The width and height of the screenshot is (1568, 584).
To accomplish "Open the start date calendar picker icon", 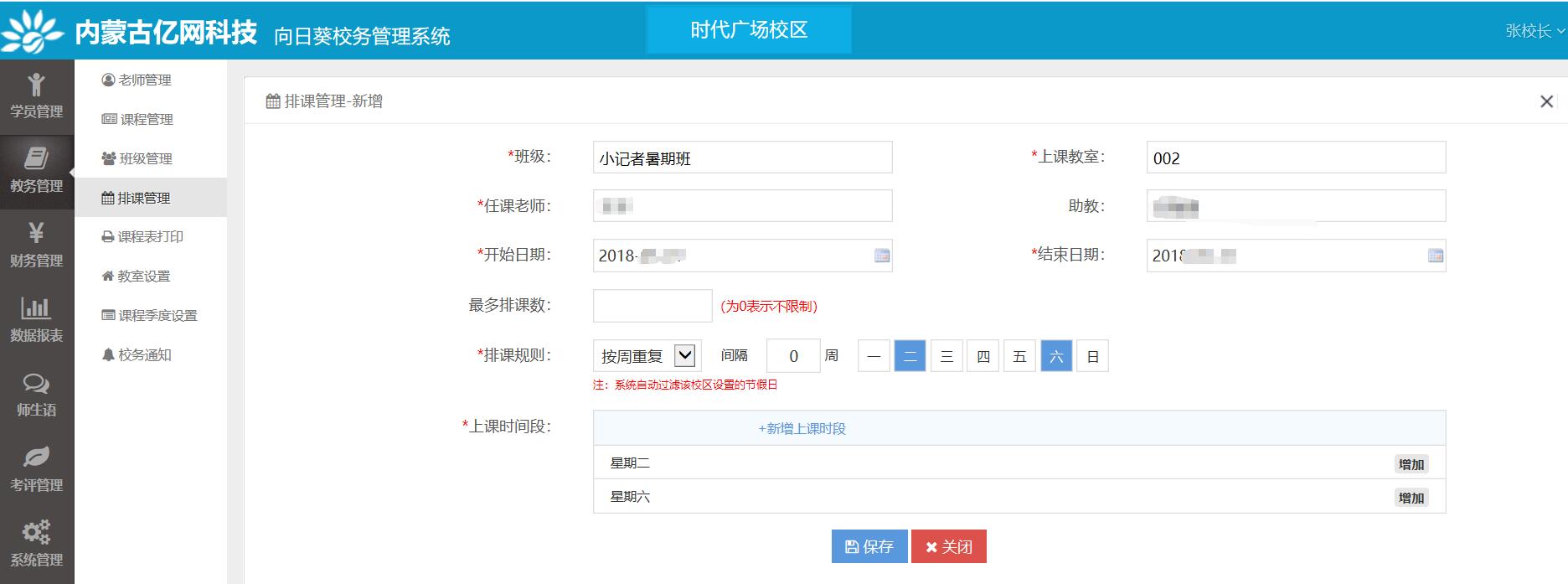I will pos(881,256).
